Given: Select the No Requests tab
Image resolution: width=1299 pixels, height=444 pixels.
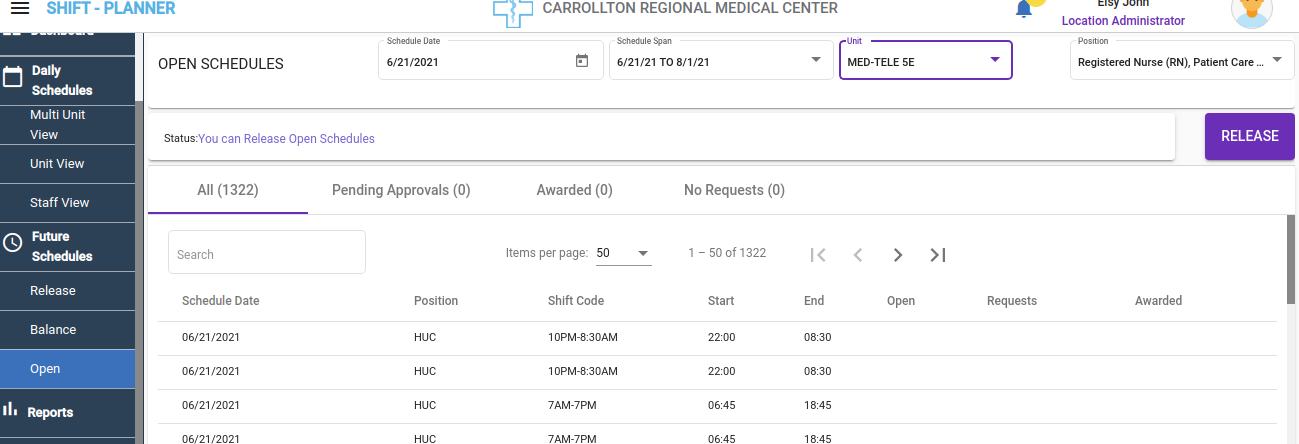Looking at the screenshot, I should (734, 190).
